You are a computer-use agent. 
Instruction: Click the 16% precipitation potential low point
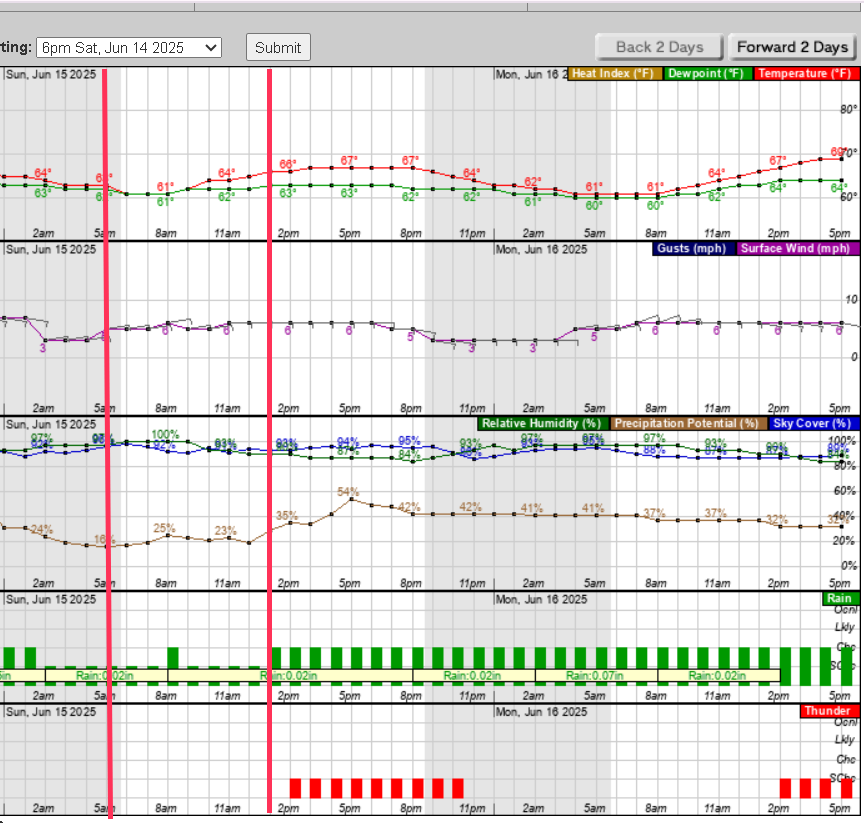pos(105,545)
